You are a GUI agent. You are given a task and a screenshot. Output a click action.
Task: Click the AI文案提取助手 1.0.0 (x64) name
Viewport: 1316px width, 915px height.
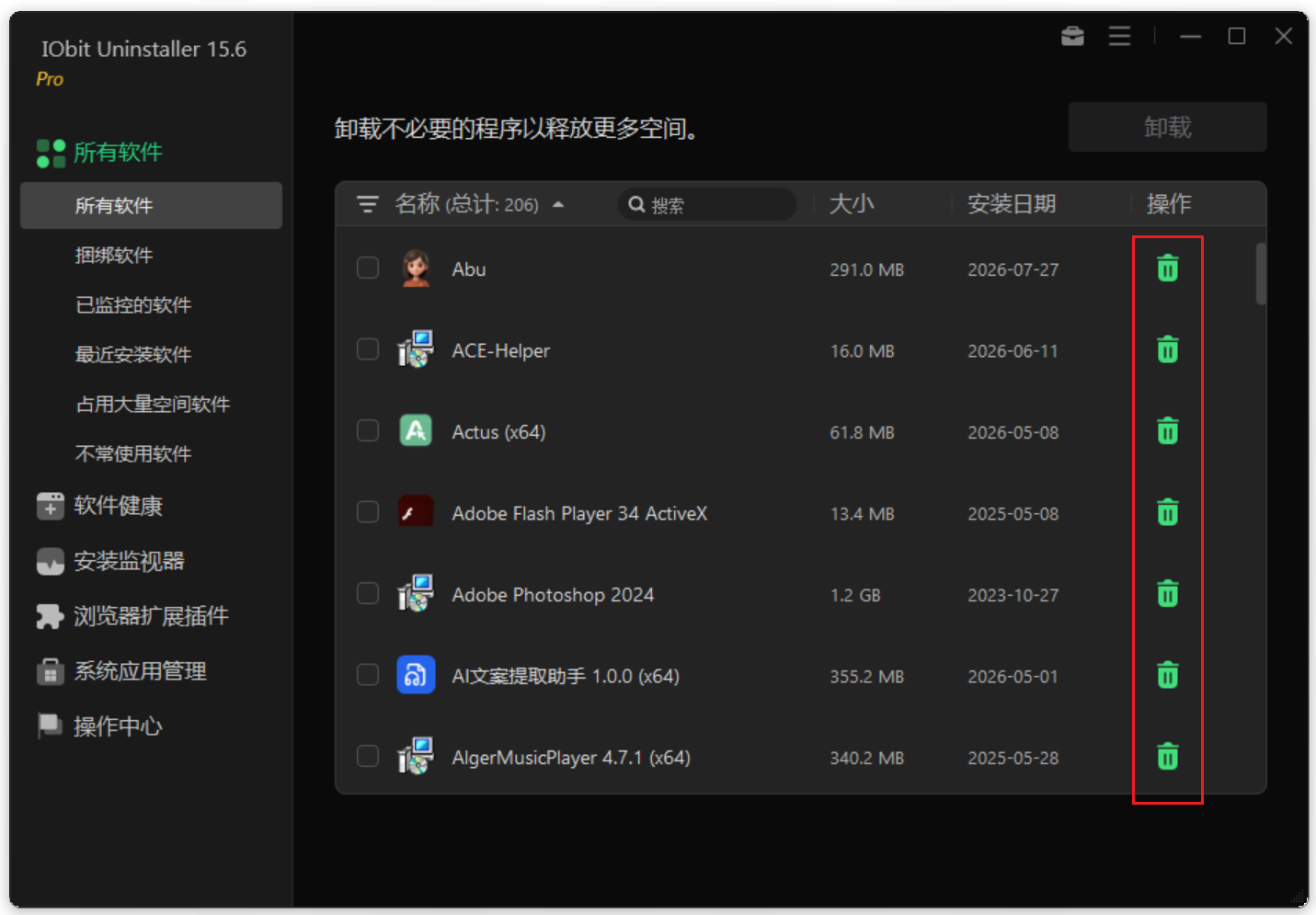(x=566, y=677)
